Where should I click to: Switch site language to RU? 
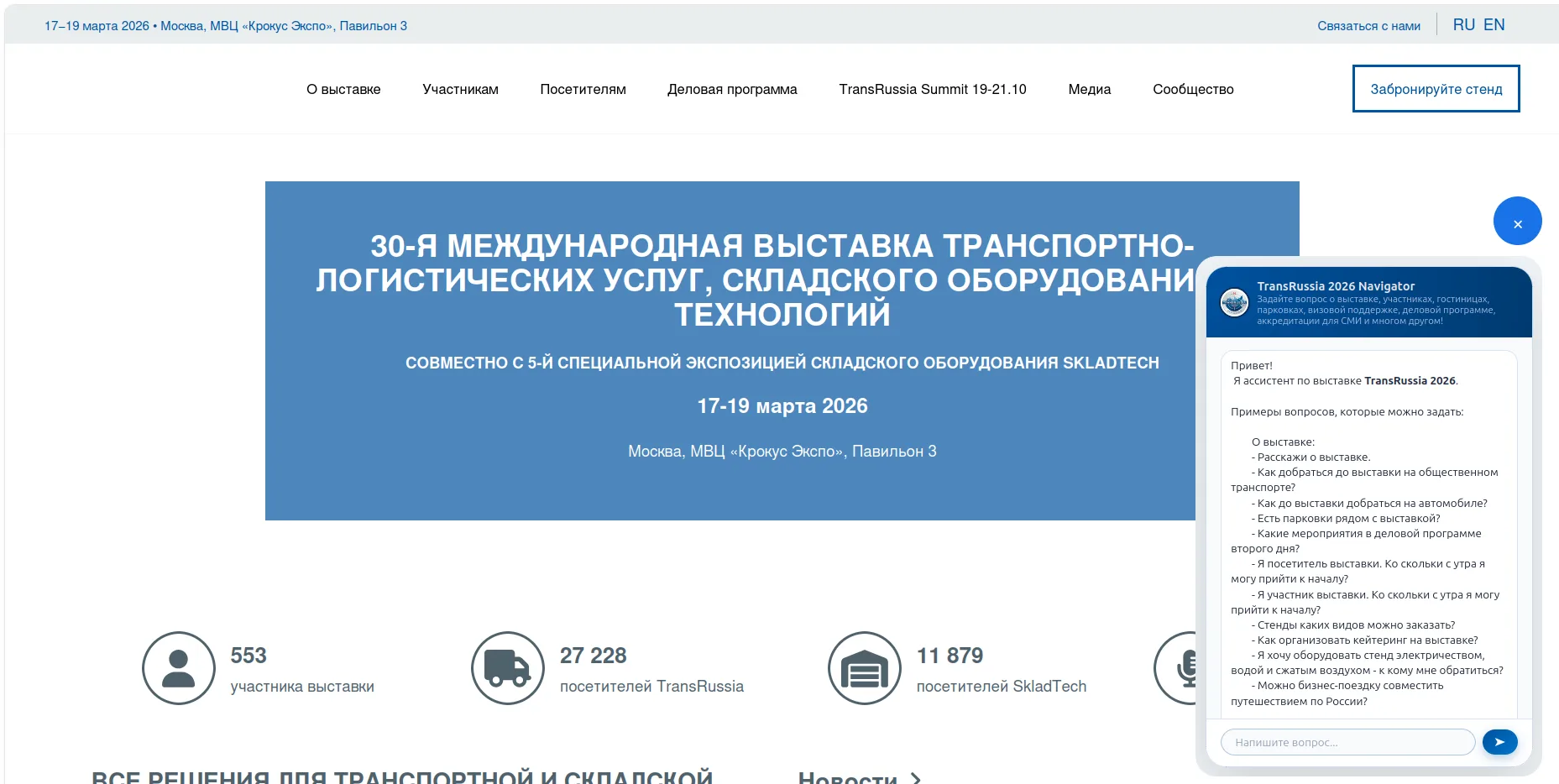pos(1464,25)
